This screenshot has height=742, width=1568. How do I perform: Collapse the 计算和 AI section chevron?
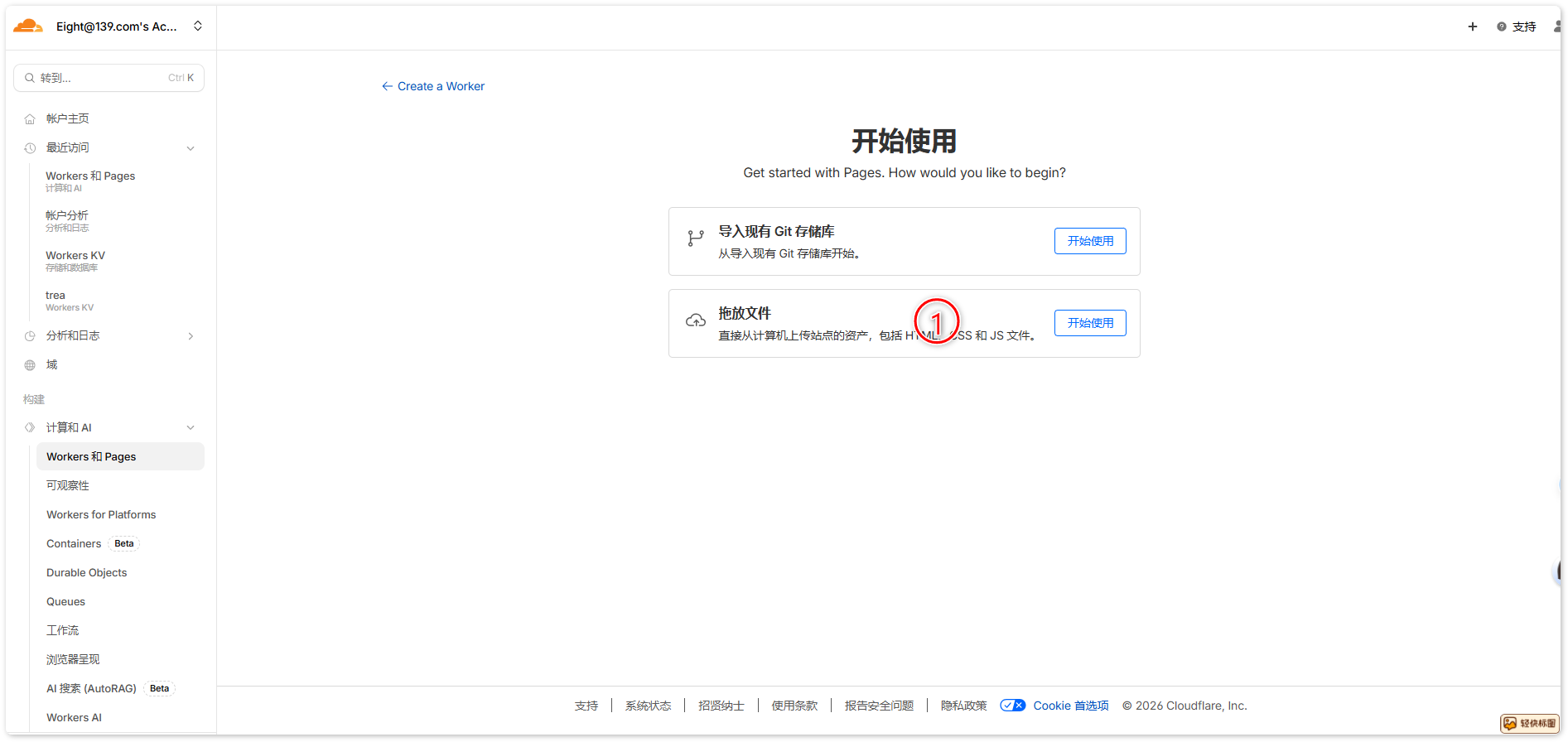coord(191,427)
